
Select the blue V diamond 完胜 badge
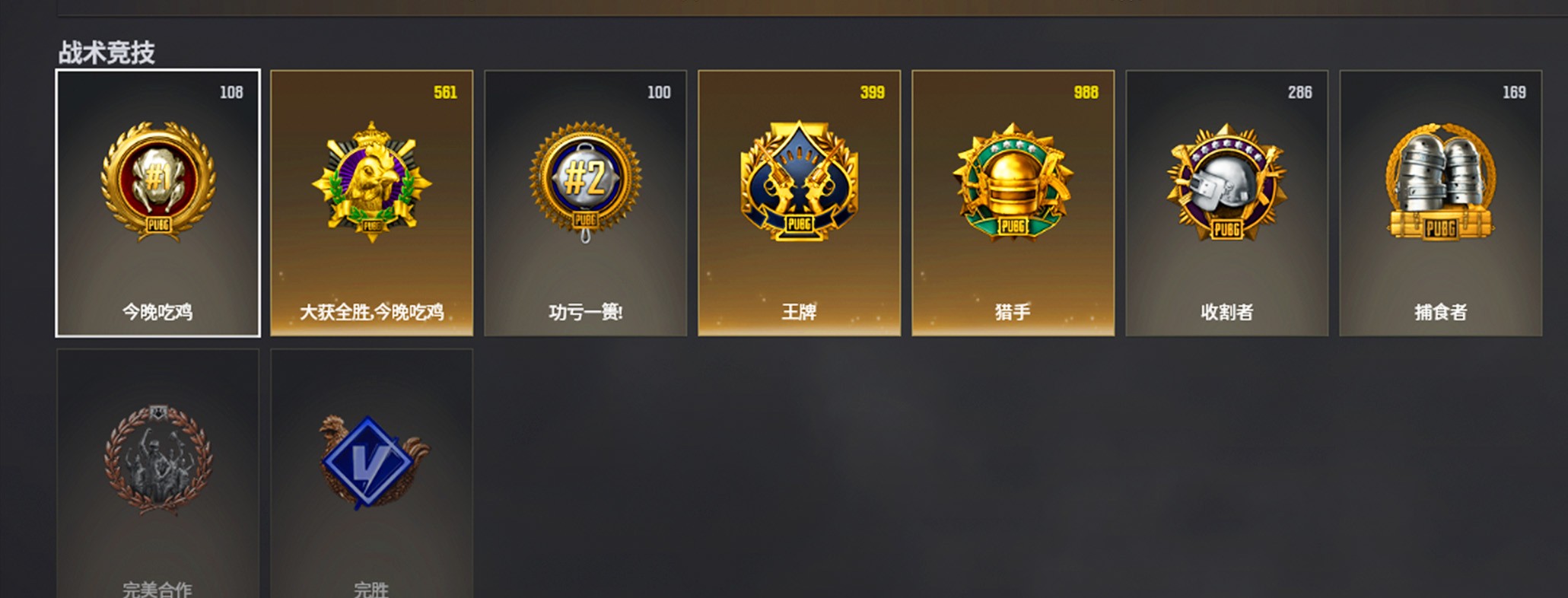tap(371, 461)
